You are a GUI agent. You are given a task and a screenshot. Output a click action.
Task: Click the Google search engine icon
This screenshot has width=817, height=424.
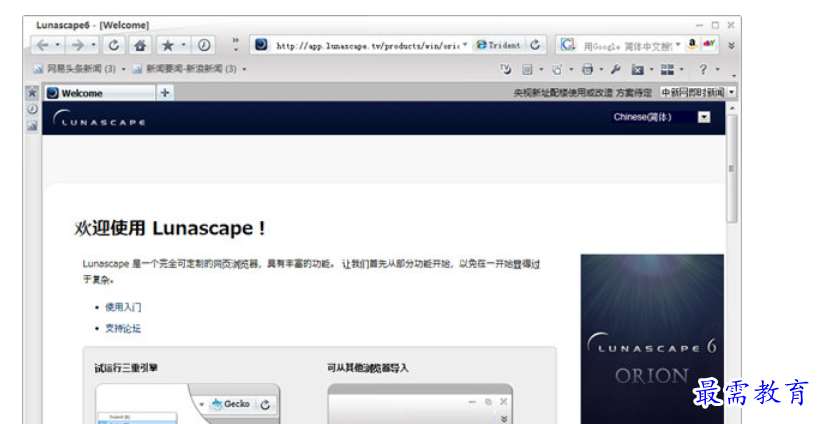(567, 45)
